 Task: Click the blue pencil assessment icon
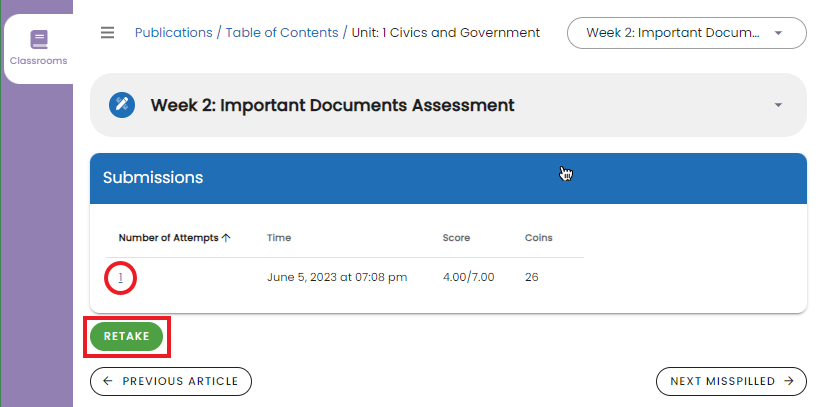(x=122, y=105)
